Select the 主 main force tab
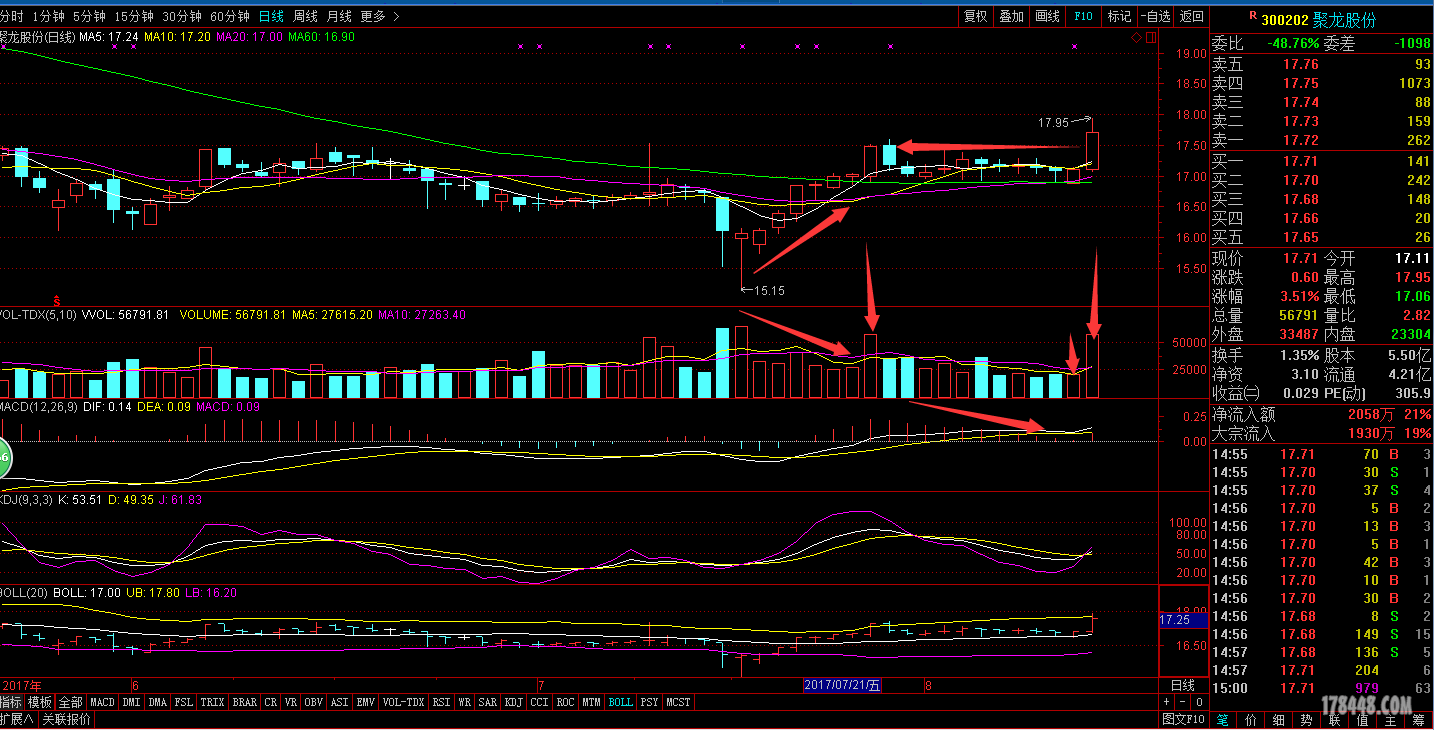This screenshot has width=1434, height=730. [1390, 720]
